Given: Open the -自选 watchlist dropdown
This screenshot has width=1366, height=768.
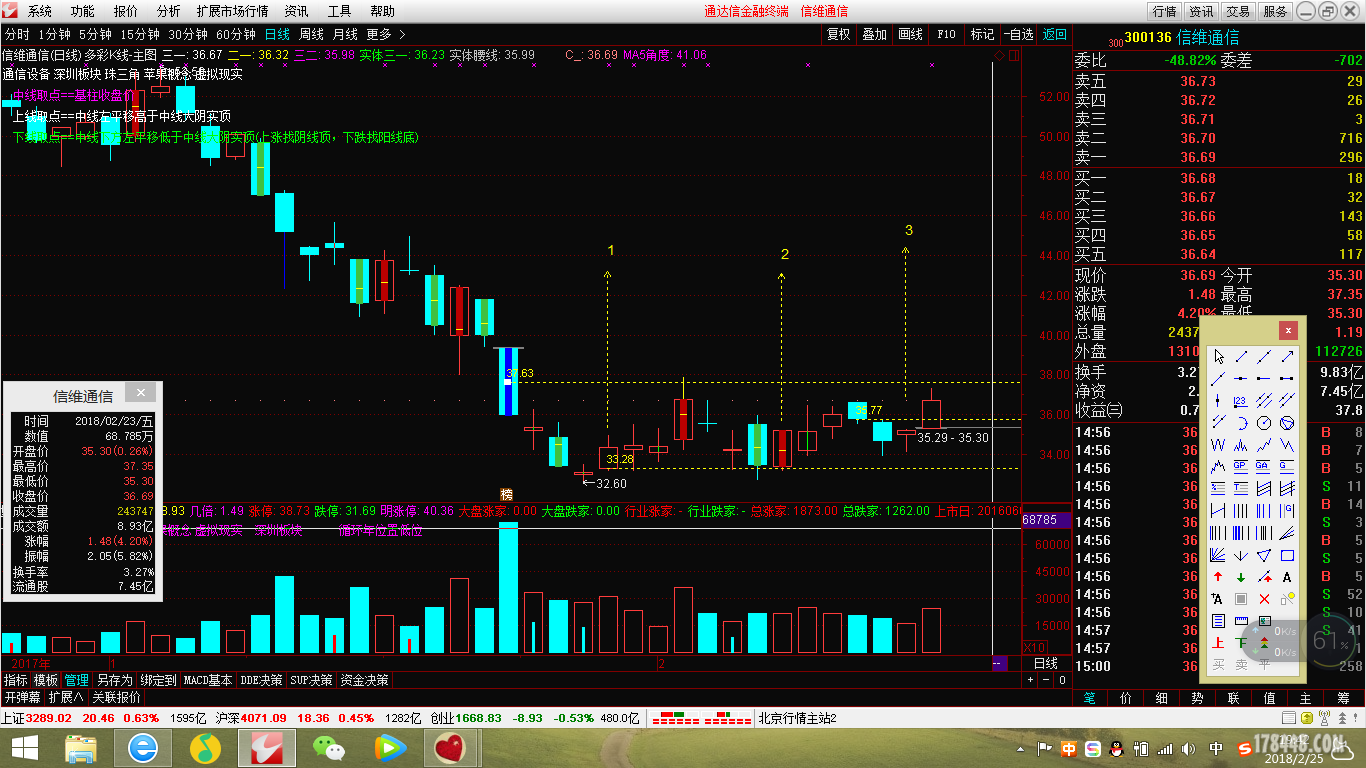Looking at the screenshot, I should [x=1018, y=34].
